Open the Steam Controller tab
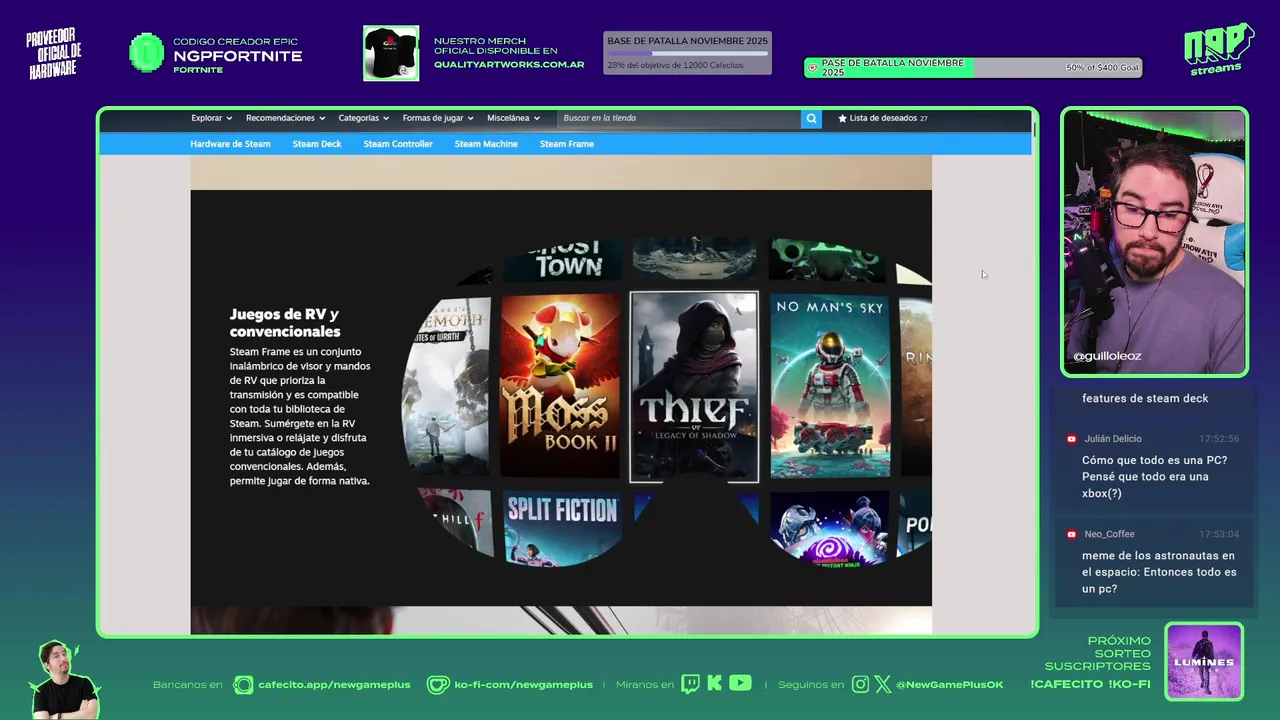This screenshot has width=1280, height=720. (x=398, y=144)
